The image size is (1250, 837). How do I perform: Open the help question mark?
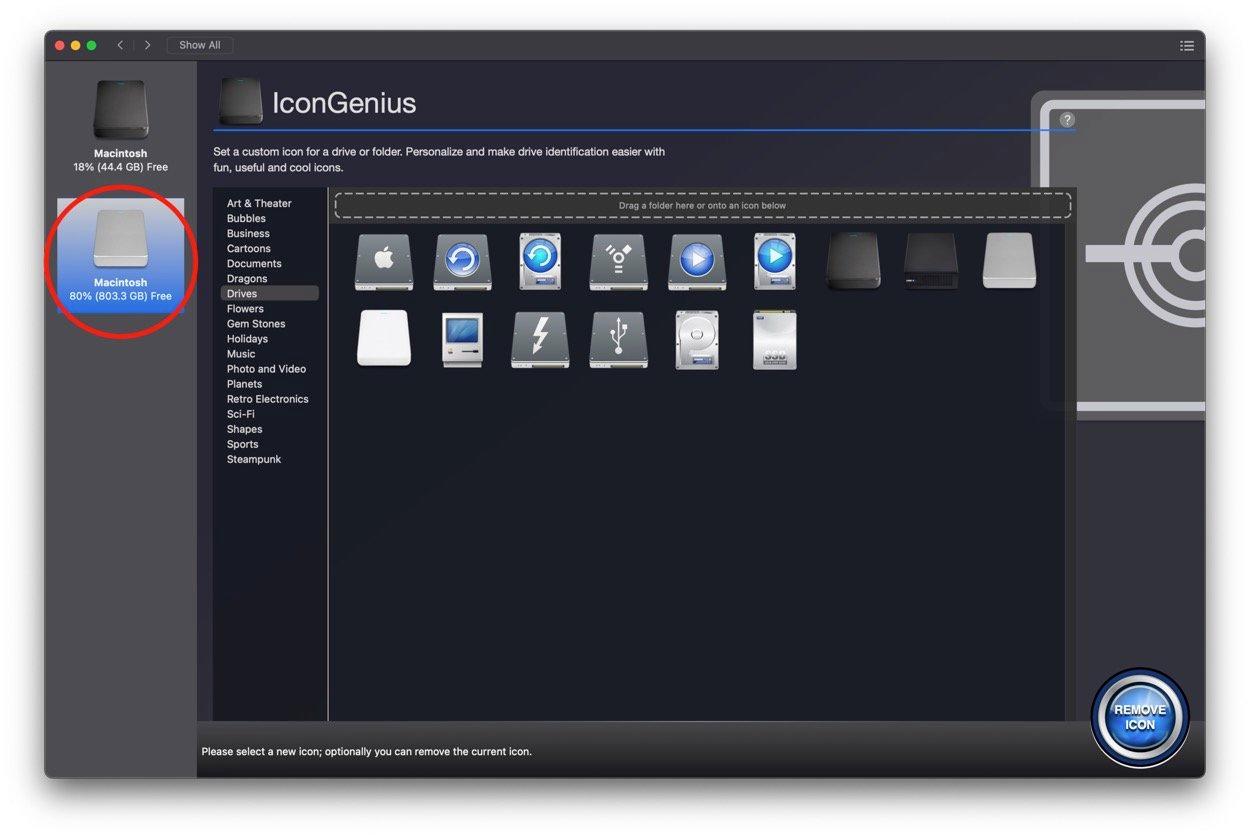(x=1067, y=118)
